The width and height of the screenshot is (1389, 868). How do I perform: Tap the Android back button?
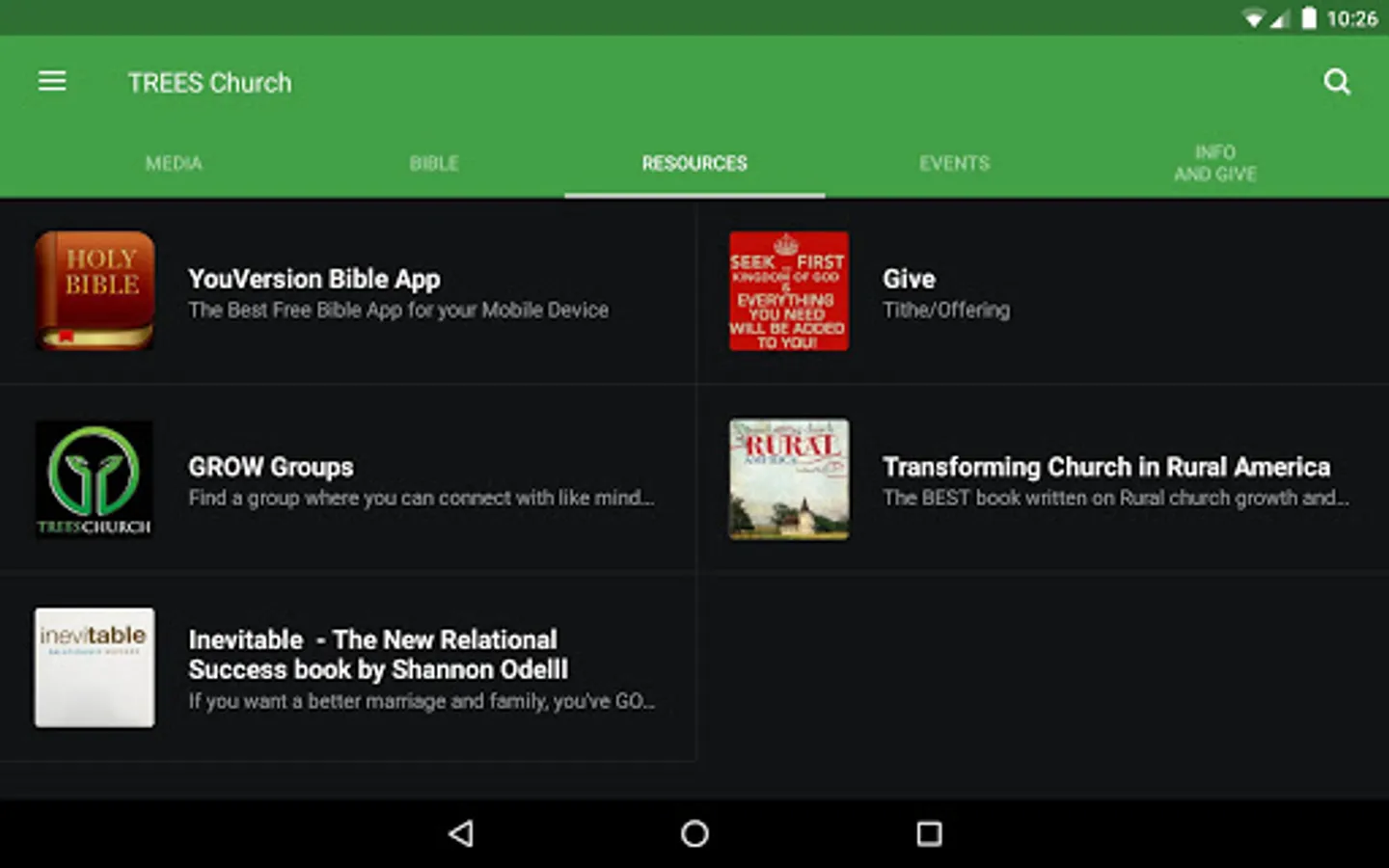click(461, 833)
